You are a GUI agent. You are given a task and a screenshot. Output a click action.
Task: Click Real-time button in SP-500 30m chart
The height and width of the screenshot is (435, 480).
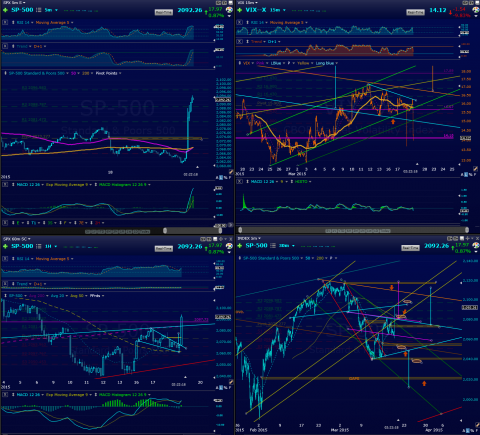pyautogui.click(x=410, y=248)
